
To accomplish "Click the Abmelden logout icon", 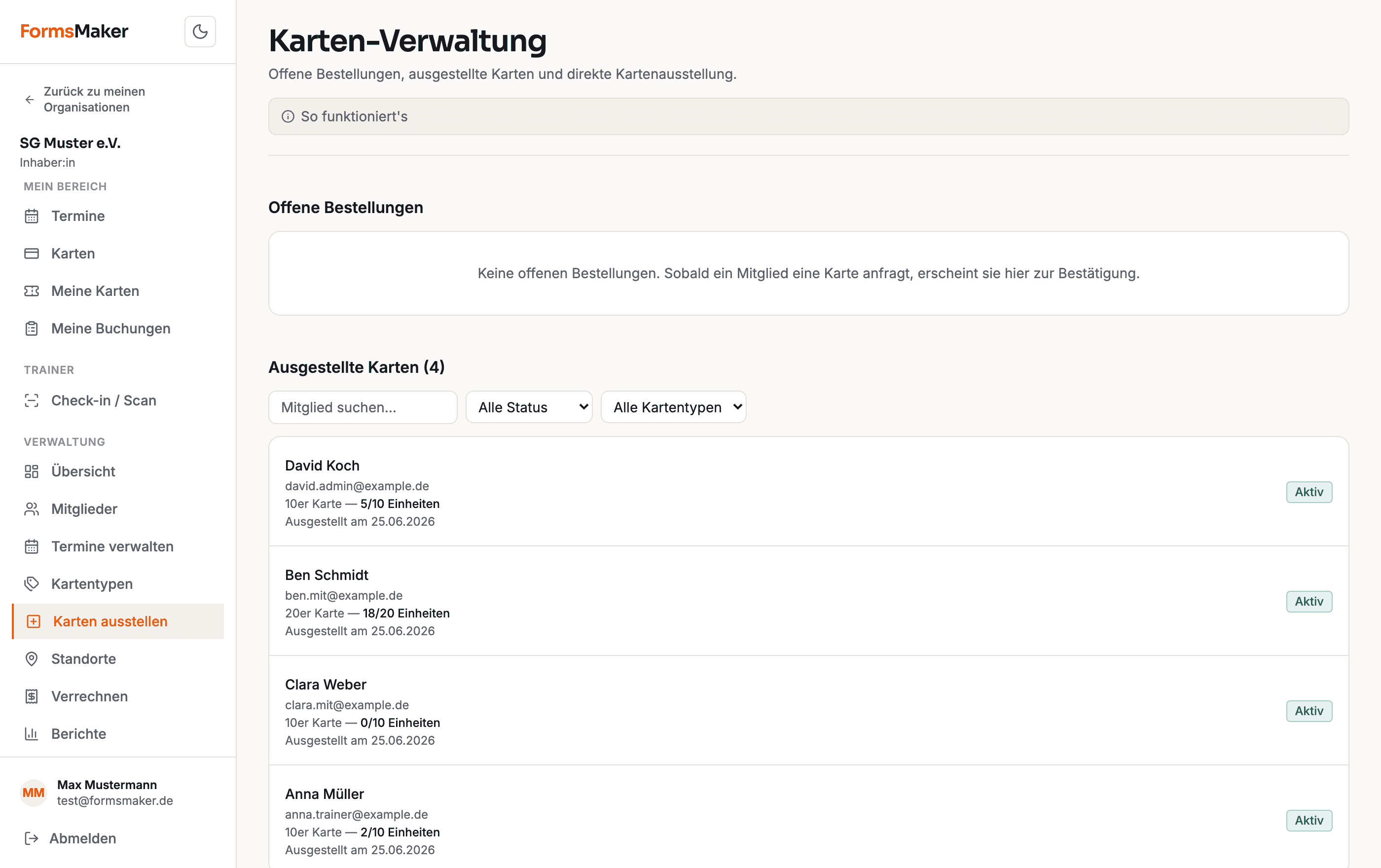I will click(x=32, y=838).
